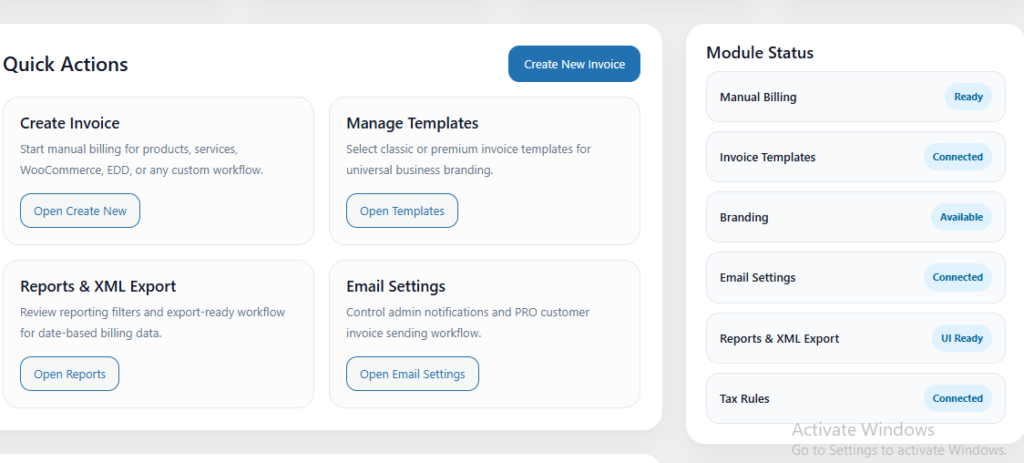Select the Manage Templates card heading

coord(412,123)
